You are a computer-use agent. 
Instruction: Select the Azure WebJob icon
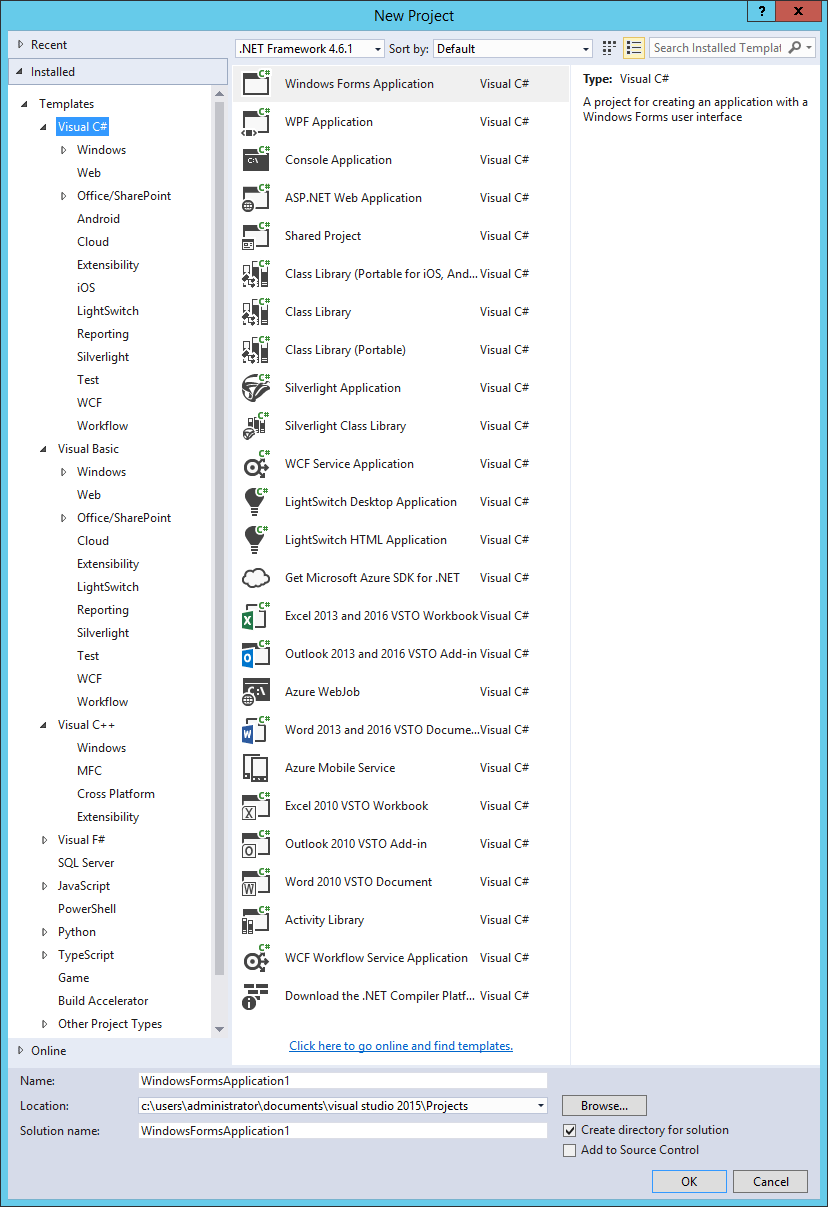point(256,692)
